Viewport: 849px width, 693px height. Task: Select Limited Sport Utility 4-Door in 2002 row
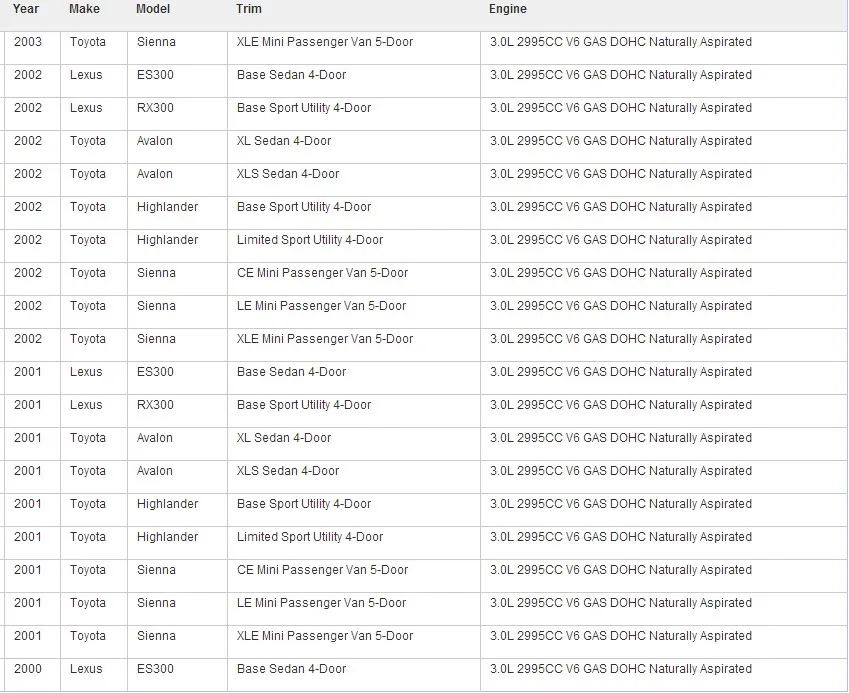(x=310, y=240)
